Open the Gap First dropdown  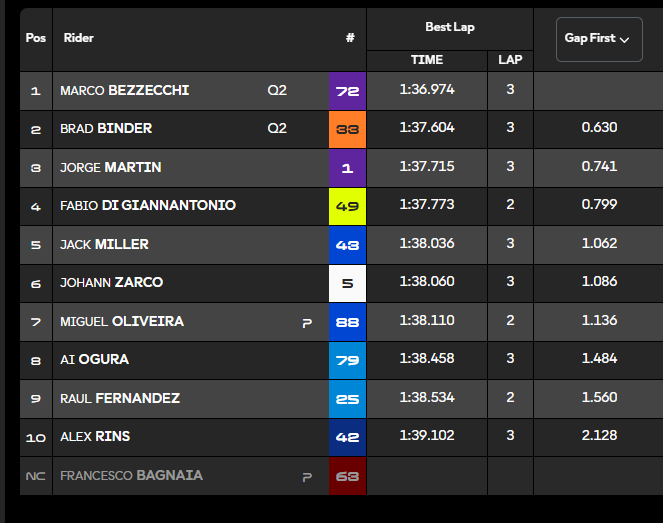click(599, 39)
